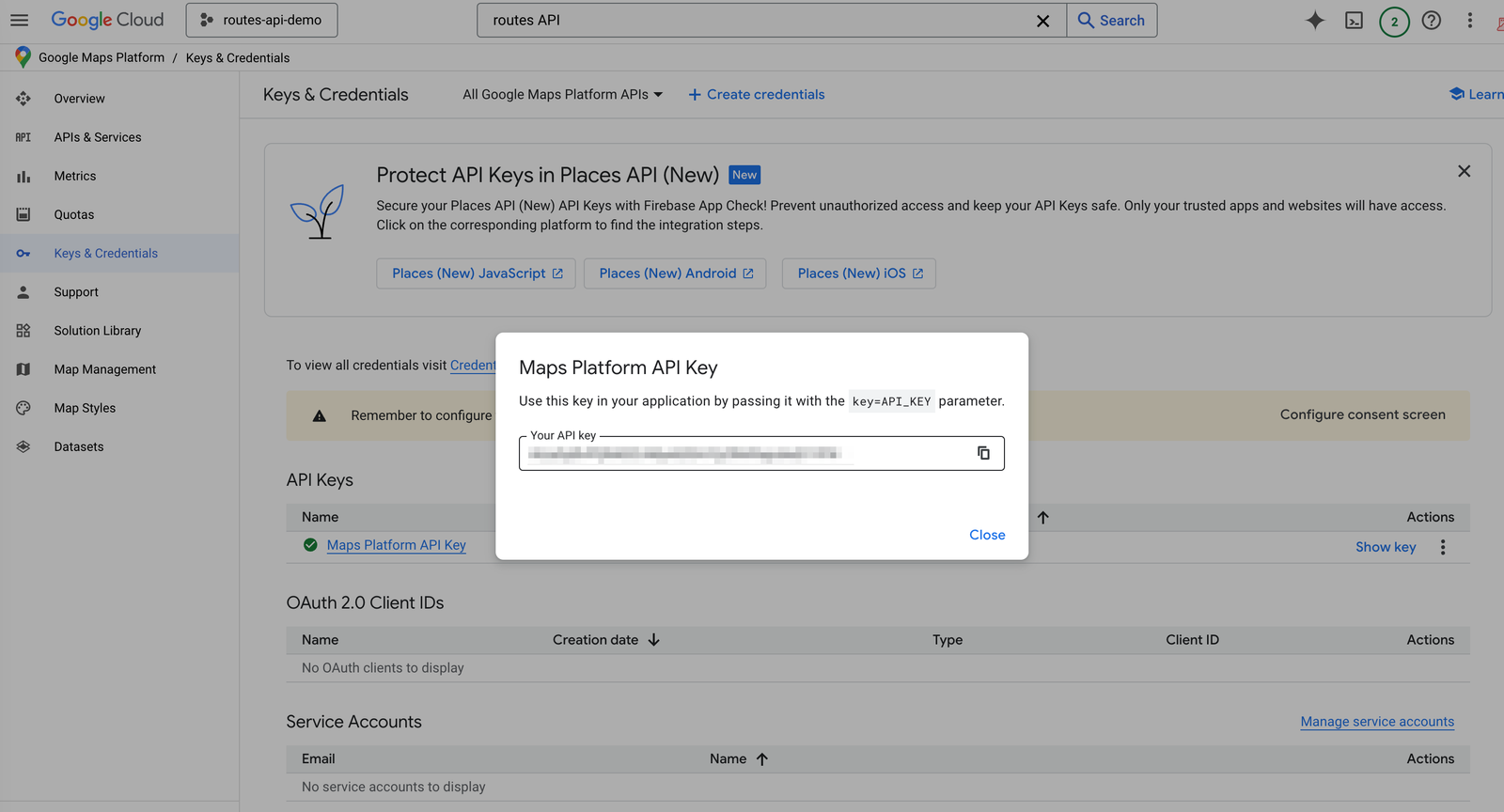1504x812 pixels.
Task: Open the top bar more options menu
Action: click(x=1470, y=20)
